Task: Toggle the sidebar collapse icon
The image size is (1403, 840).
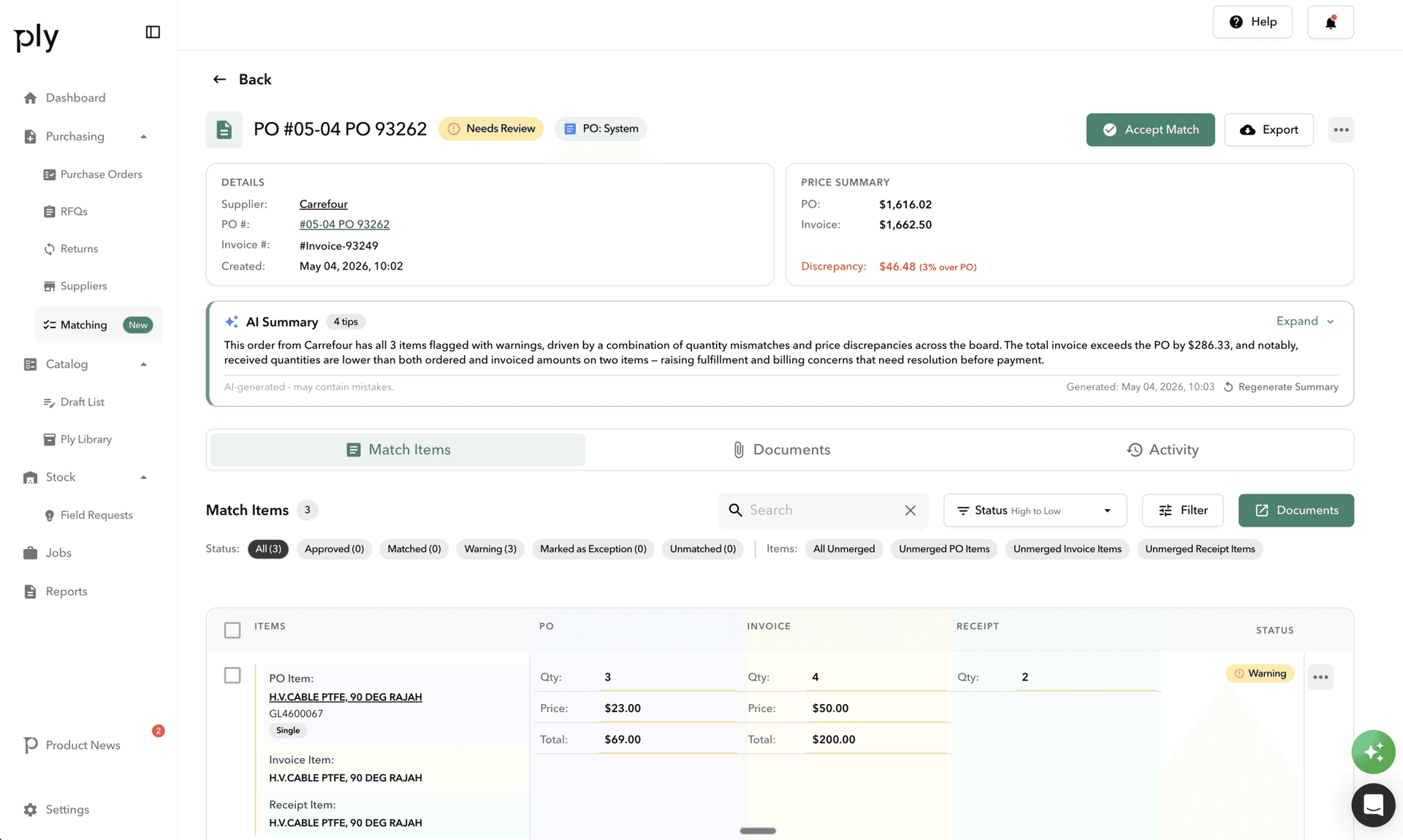Action: tap(153, 32)
